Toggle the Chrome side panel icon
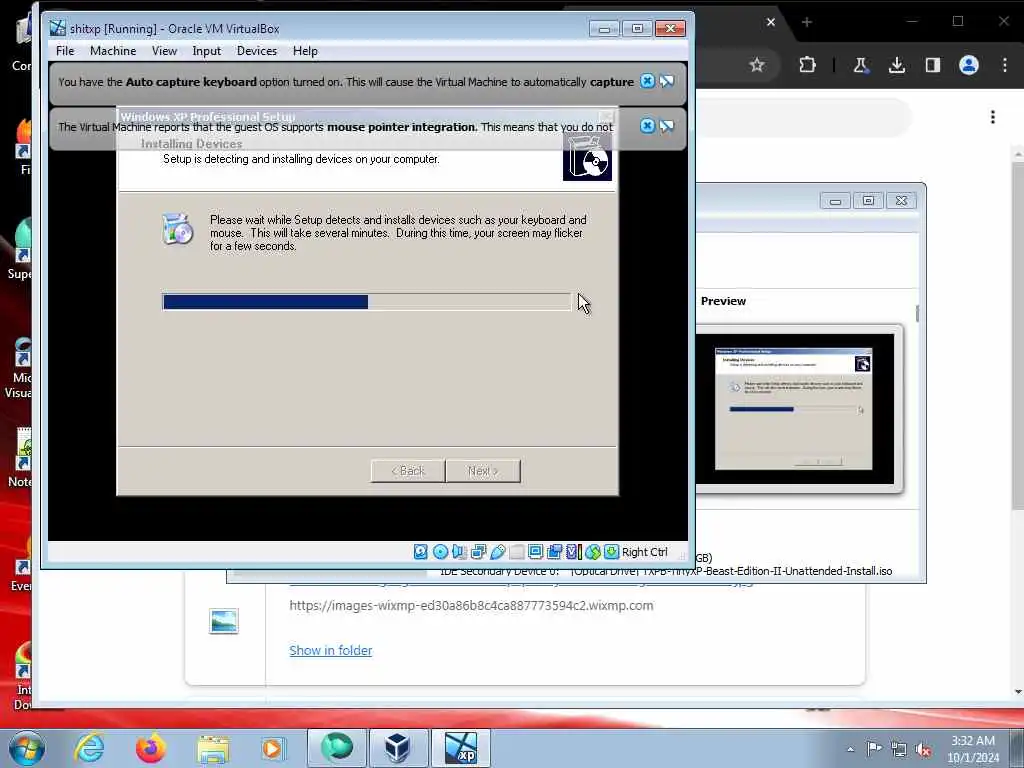Viewport: 1024px width, 768px height. (933, 65)
